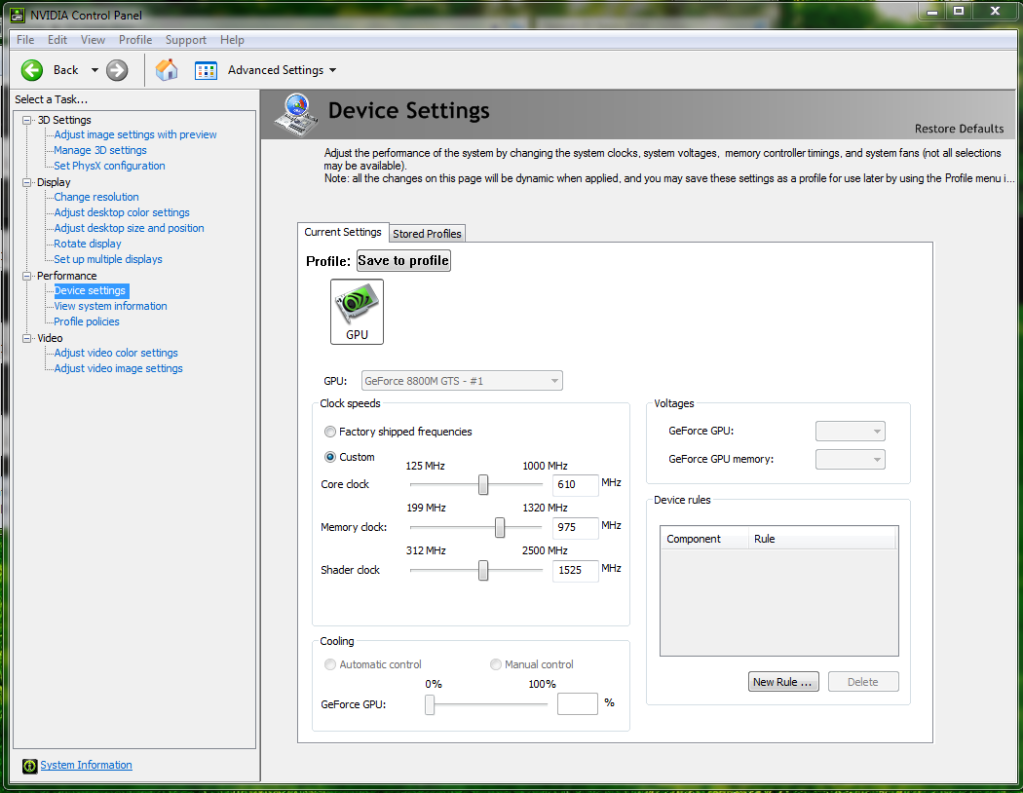Image resolution: width=1023 pixels, height=793 pixels.
Task: Click the Back button label
Action: 66,70
